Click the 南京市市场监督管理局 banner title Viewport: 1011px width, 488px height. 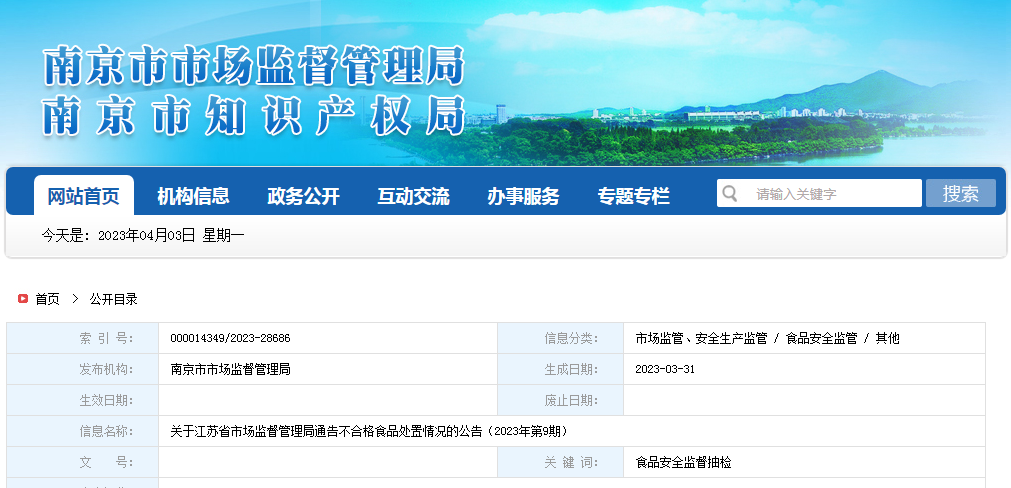pos(254,66)
